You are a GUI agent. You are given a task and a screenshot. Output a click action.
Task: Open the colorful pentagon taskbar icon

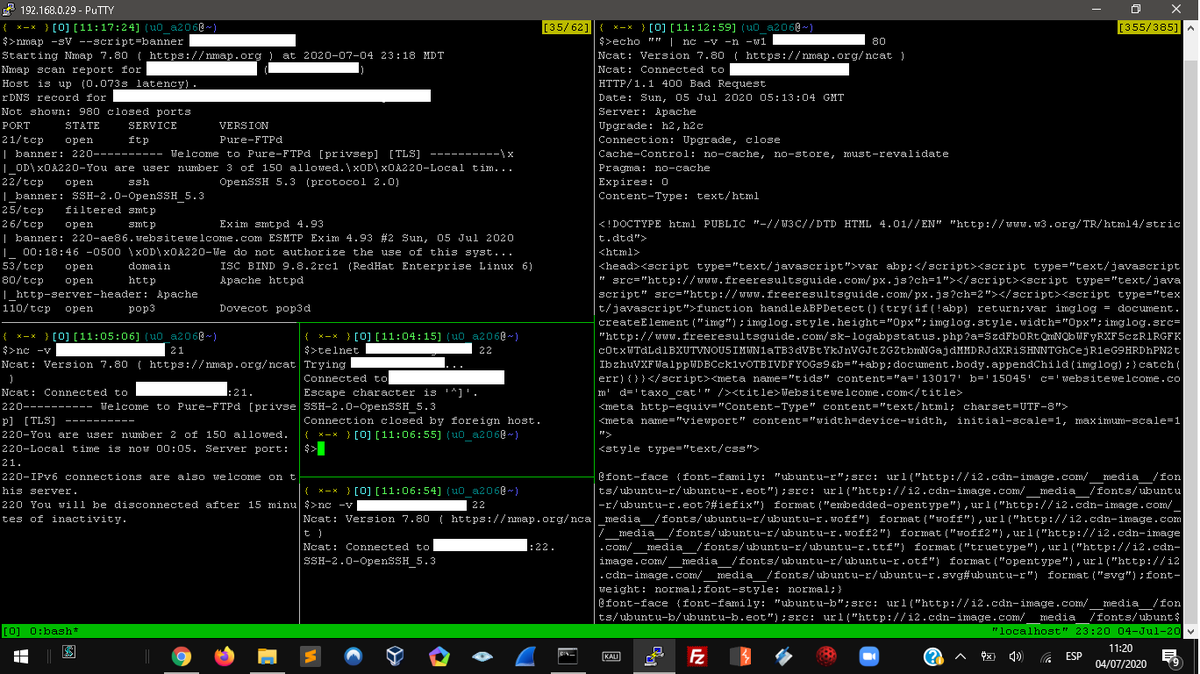(x=439, y=656)
